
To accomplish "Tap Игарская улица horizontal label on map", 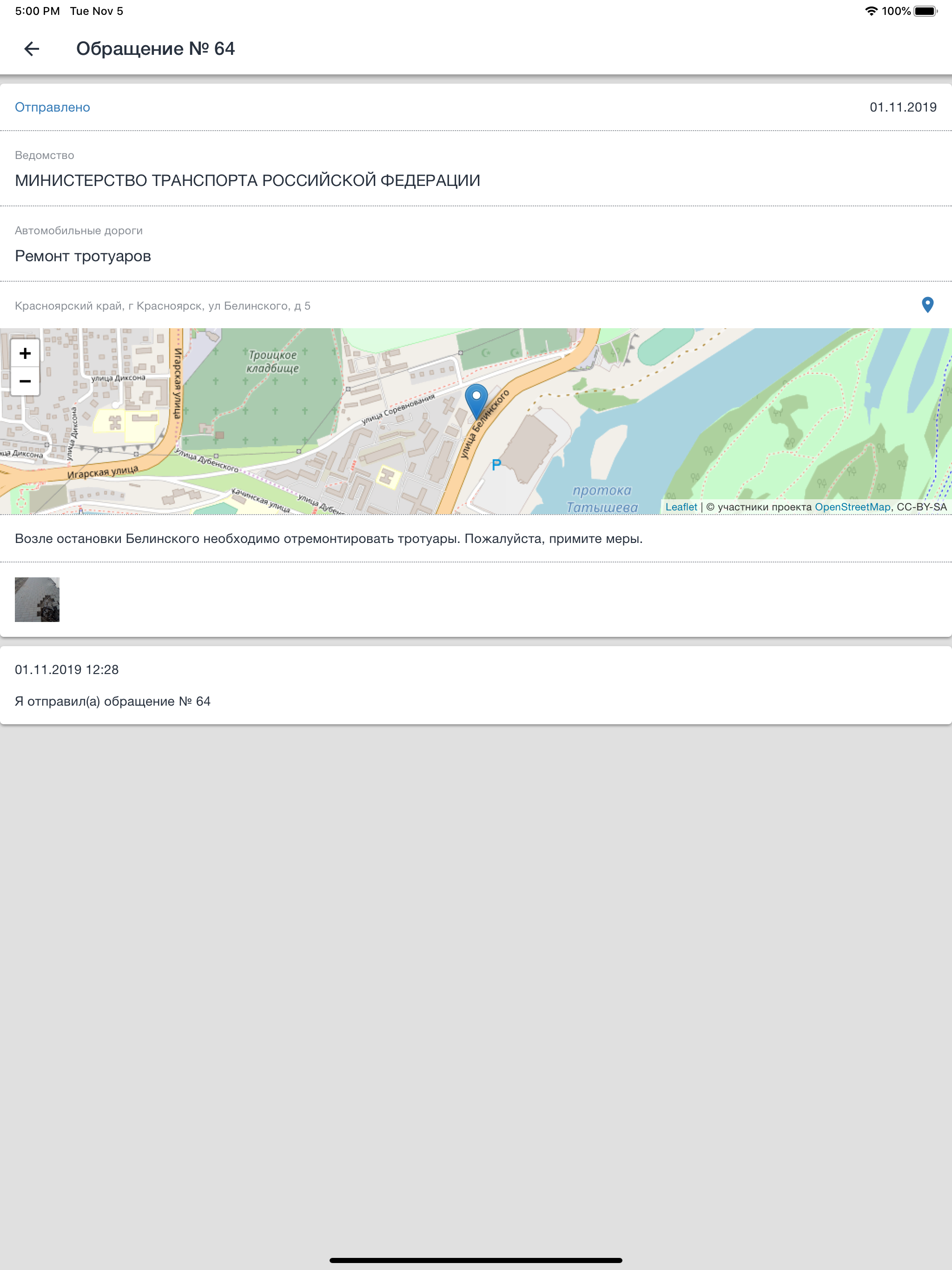I will point(103,472).
